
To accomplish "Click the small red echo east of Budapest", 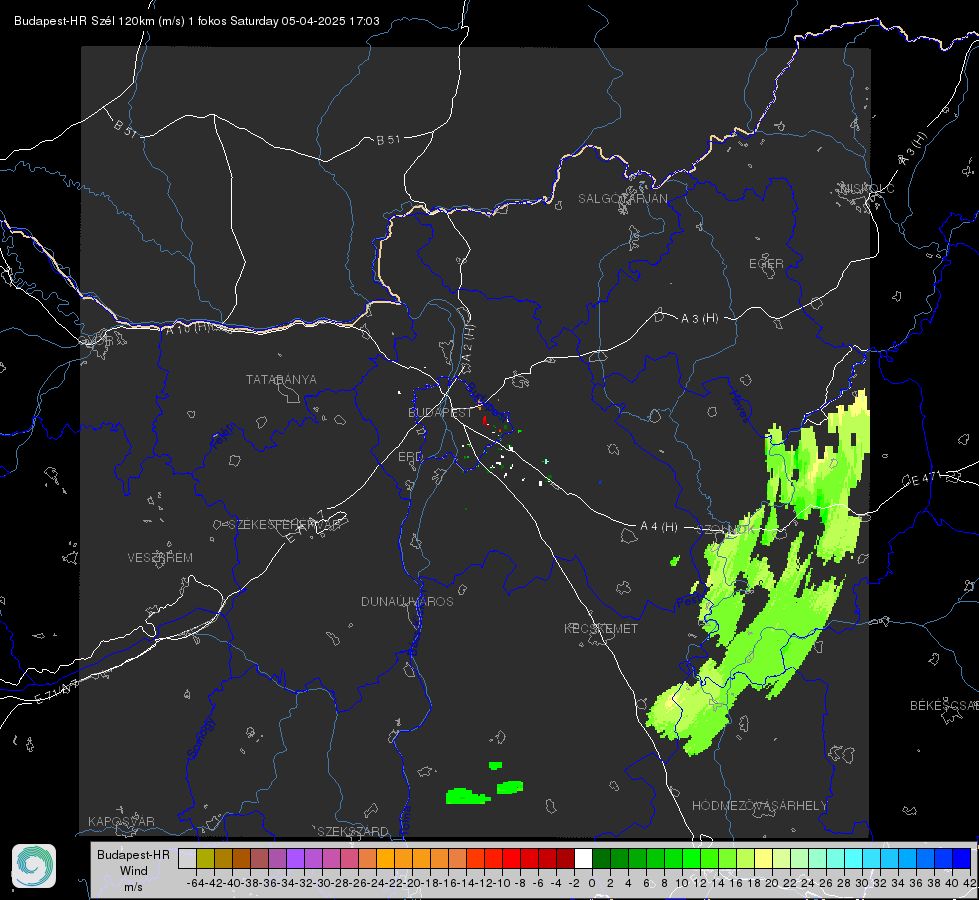I will (x=485, y=420).
